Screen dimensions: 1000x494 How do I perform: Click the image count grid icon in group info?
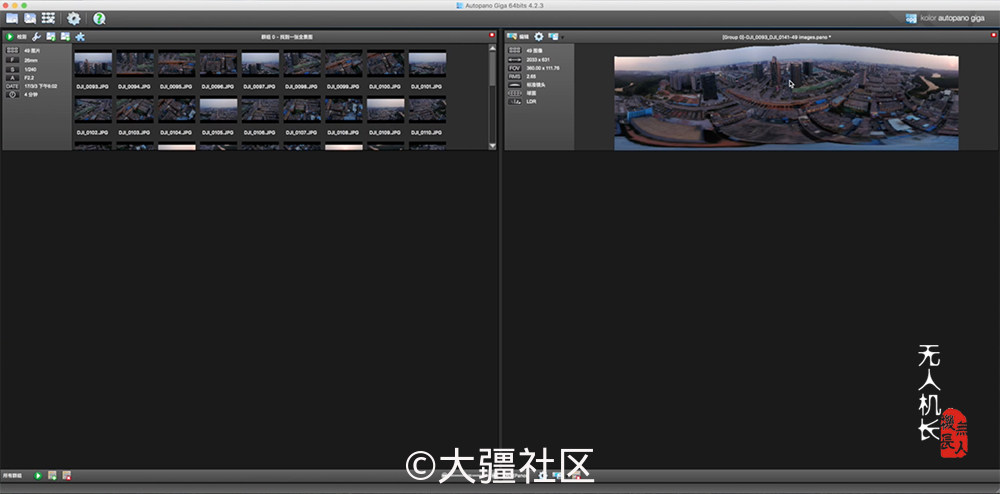pos(13,50)
